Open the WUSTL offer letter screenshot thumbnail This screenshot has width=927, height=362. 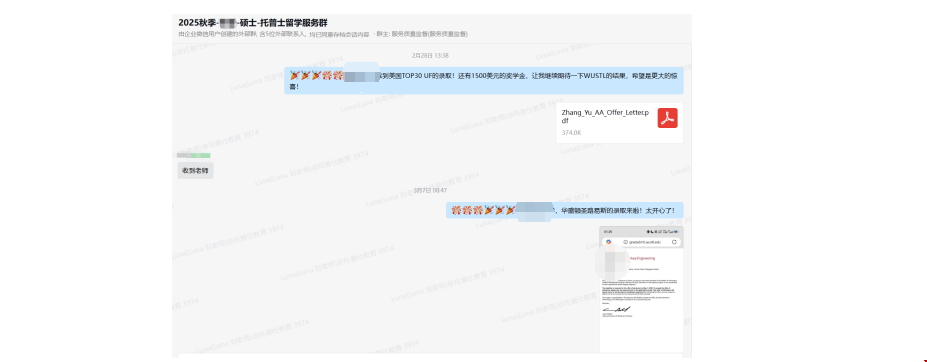641,289
